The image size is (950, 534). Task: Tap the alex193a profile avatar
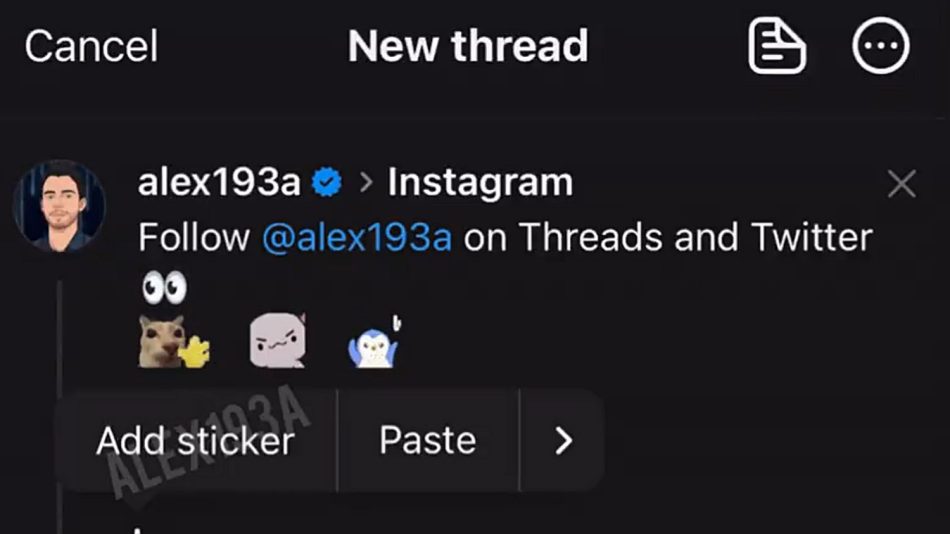tap(59, 206)
